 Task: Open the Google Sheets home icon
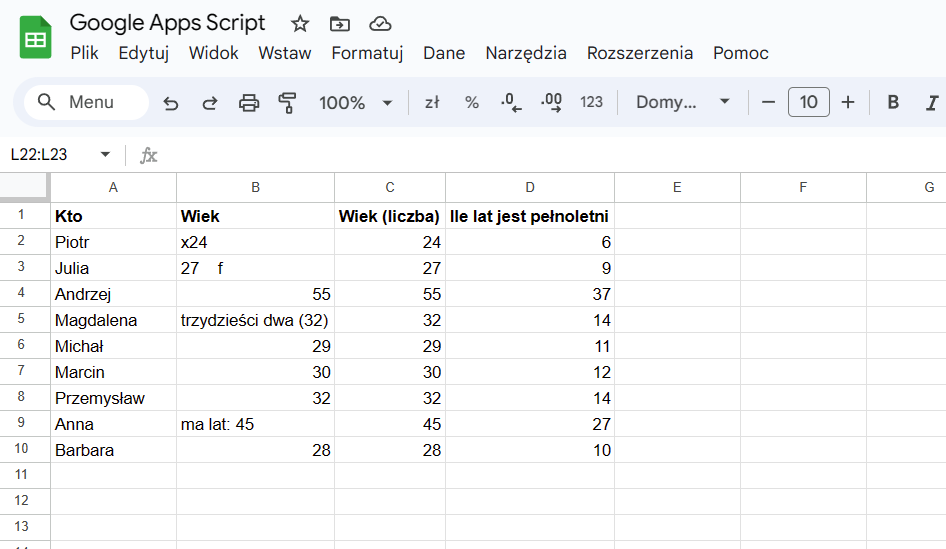tap(35, 38)
